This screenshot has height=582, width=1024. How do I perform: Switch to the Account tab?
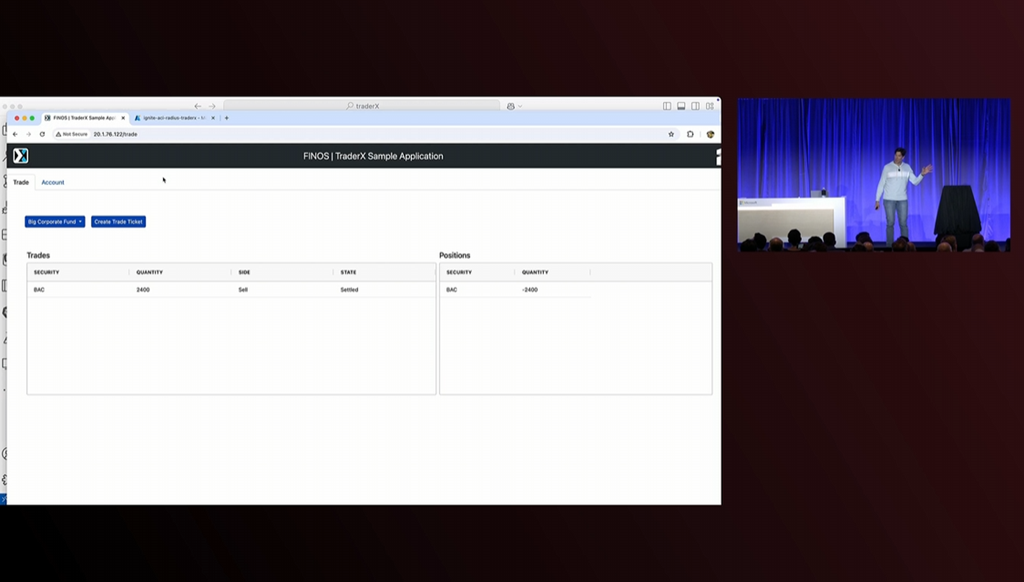53,183
